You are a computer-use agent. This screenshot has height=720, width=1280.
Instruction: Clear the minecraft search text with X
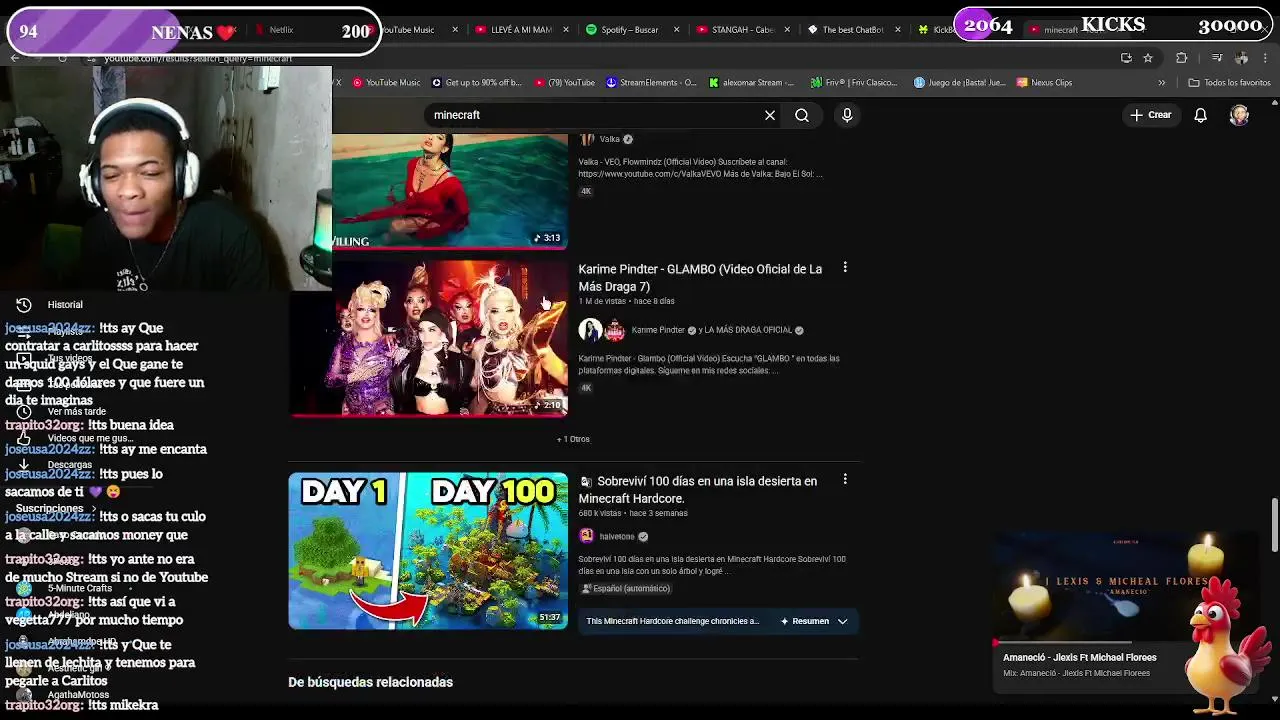(770, 115)
